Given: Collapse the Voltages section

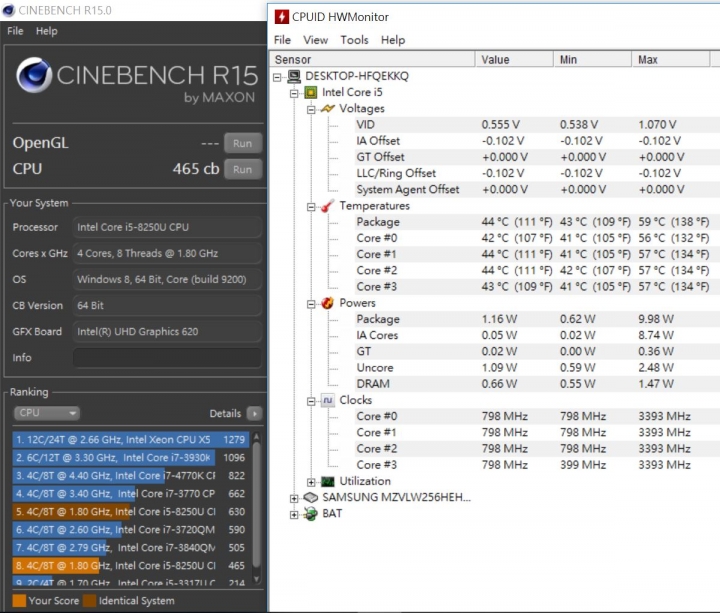Looking at the screenshot, I should (311, 110).
